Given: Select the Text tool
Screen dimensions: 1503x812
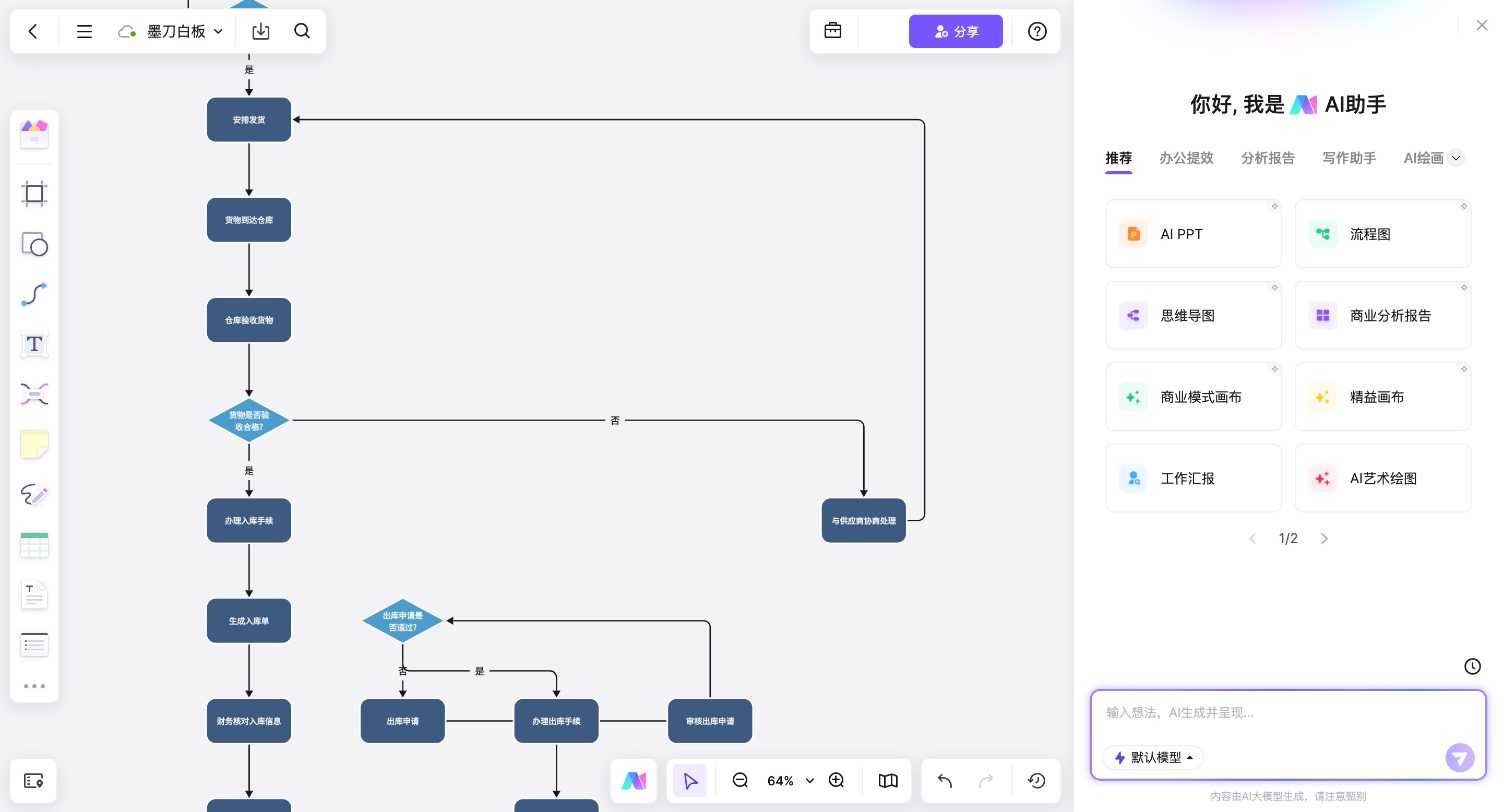Looking at the screenshot, I should [34, 344].
